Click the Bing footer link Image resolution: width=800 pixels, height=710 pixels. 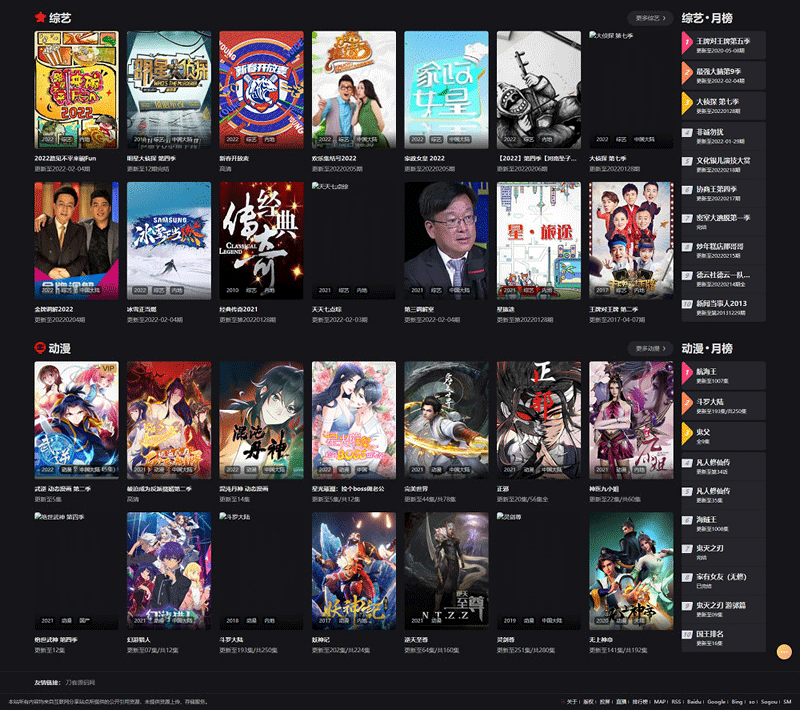click(737, 702)
